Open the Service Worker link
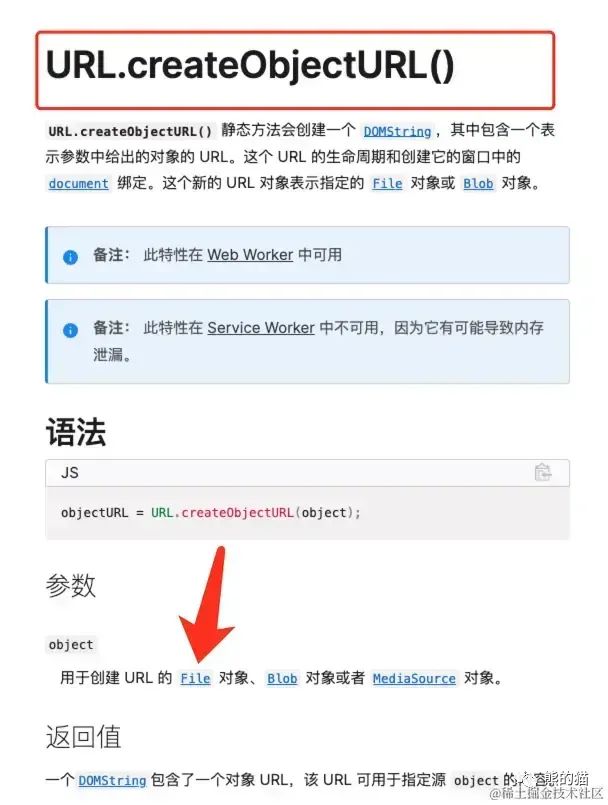608x805 pixels. coord(261,328)
